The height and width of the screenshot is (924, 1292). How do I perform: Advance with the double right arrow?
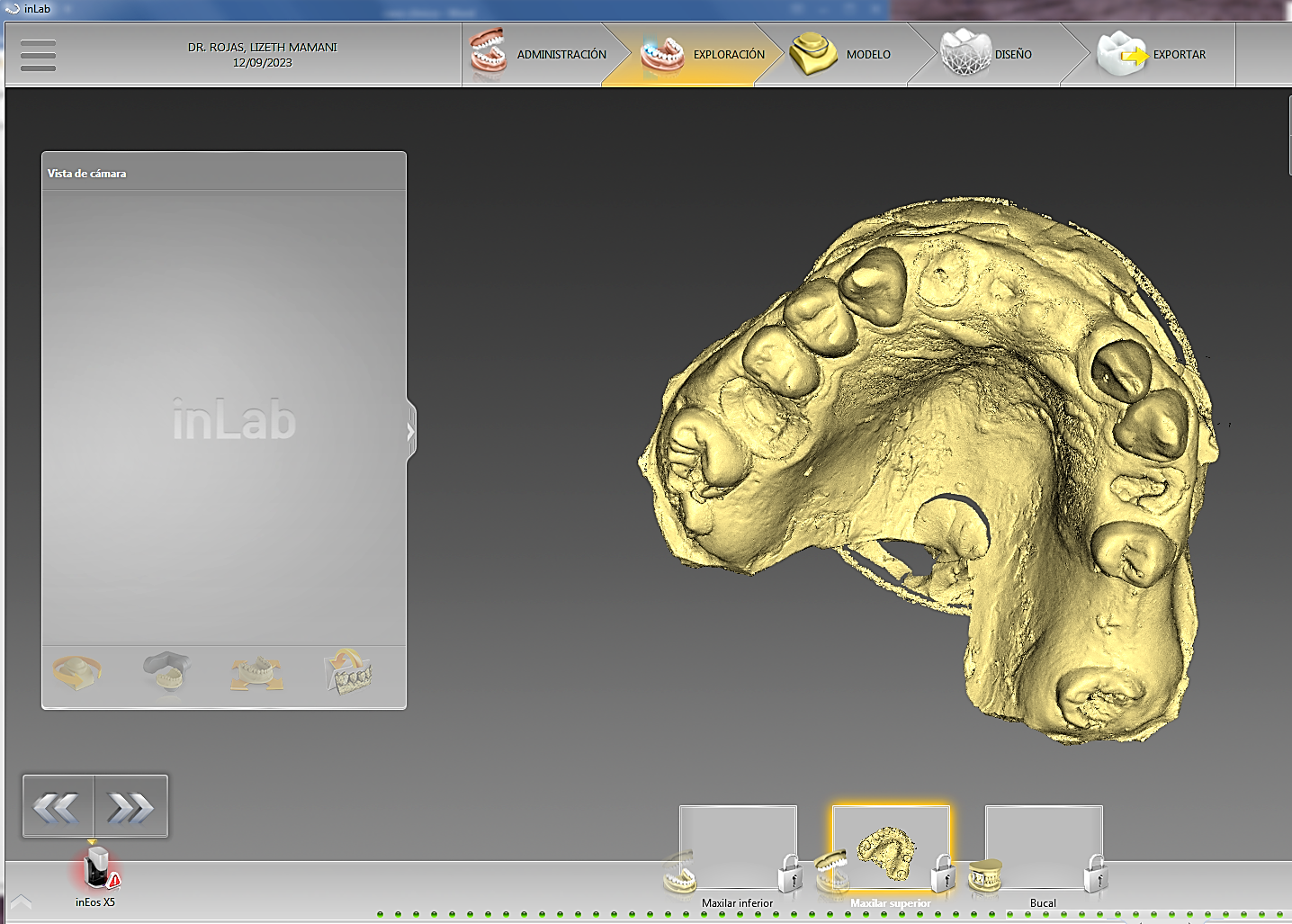coord(131,807)
